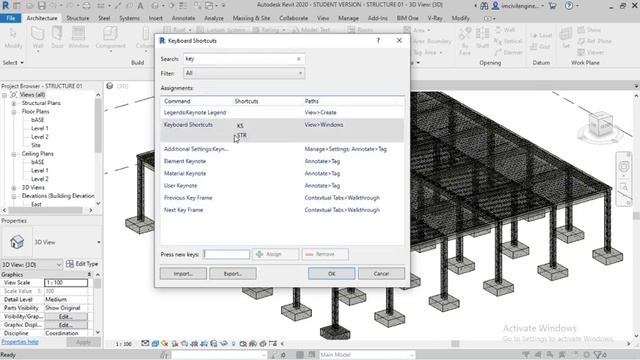Select the Keyboard Shortcuts command row
This screenshot has width=640, height=360.
[282, 131]
